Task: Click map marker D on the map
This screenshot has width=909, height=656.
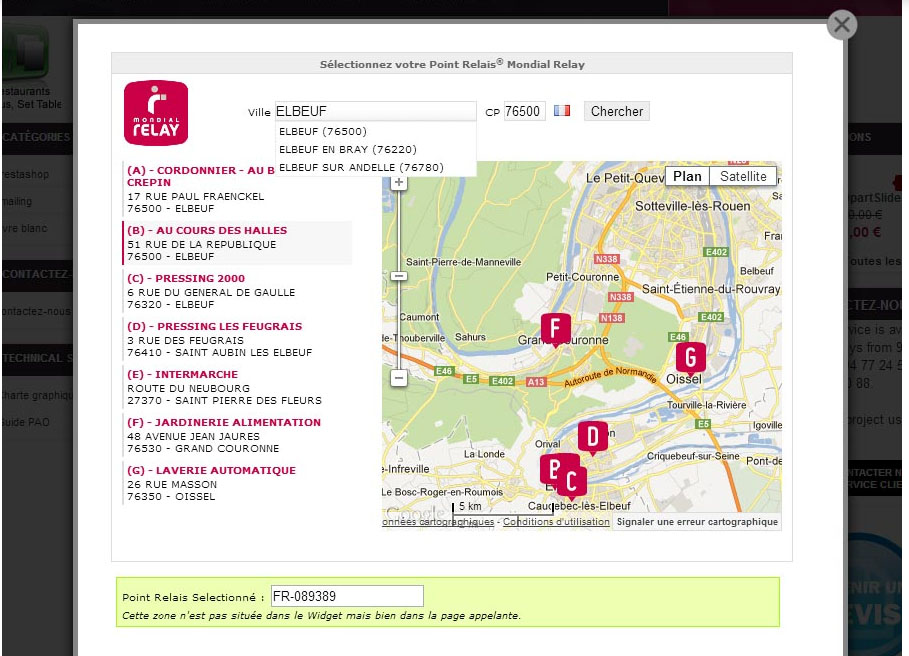Action: coord(592,438)
